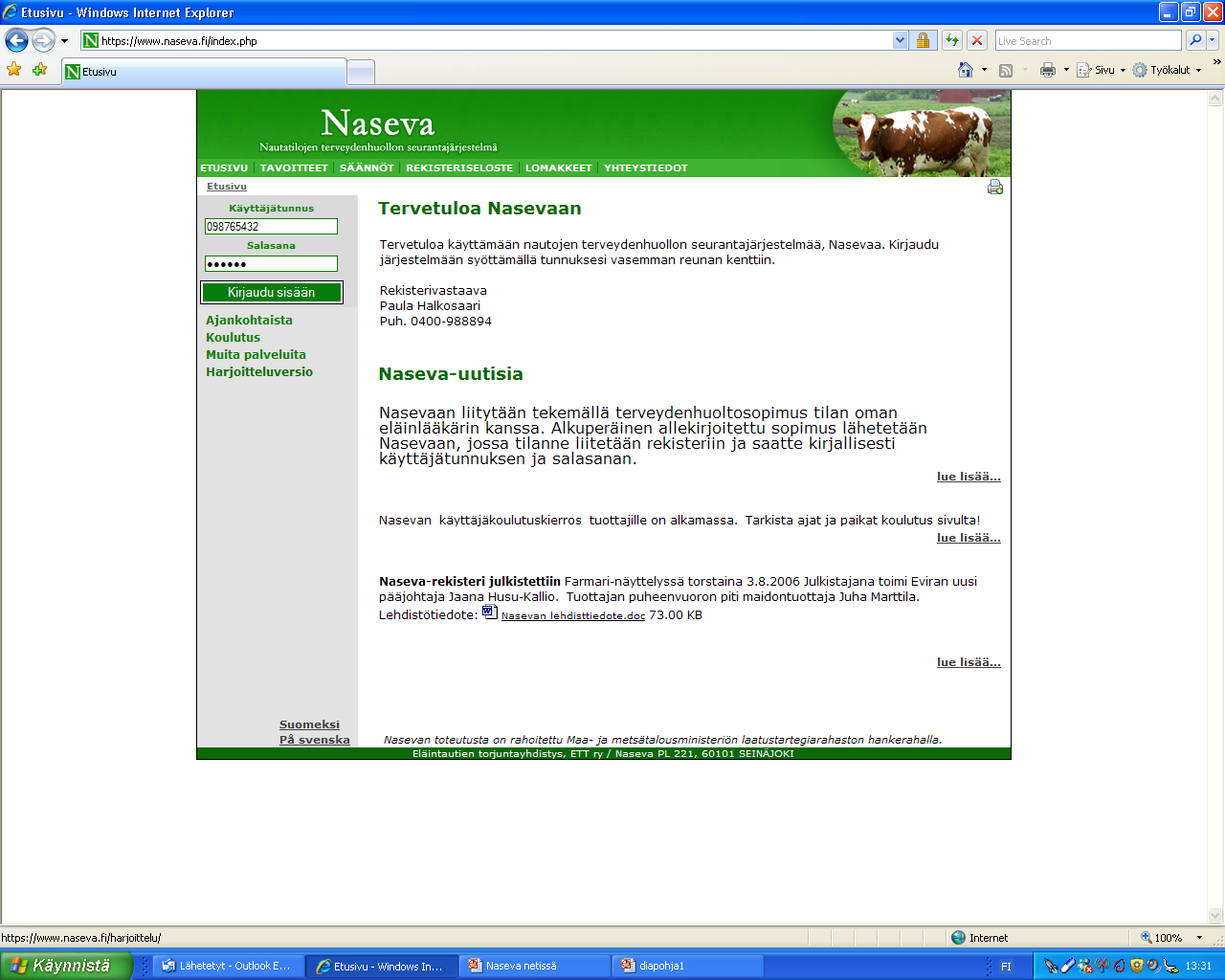Click the Word document icon

coord(489,612)
